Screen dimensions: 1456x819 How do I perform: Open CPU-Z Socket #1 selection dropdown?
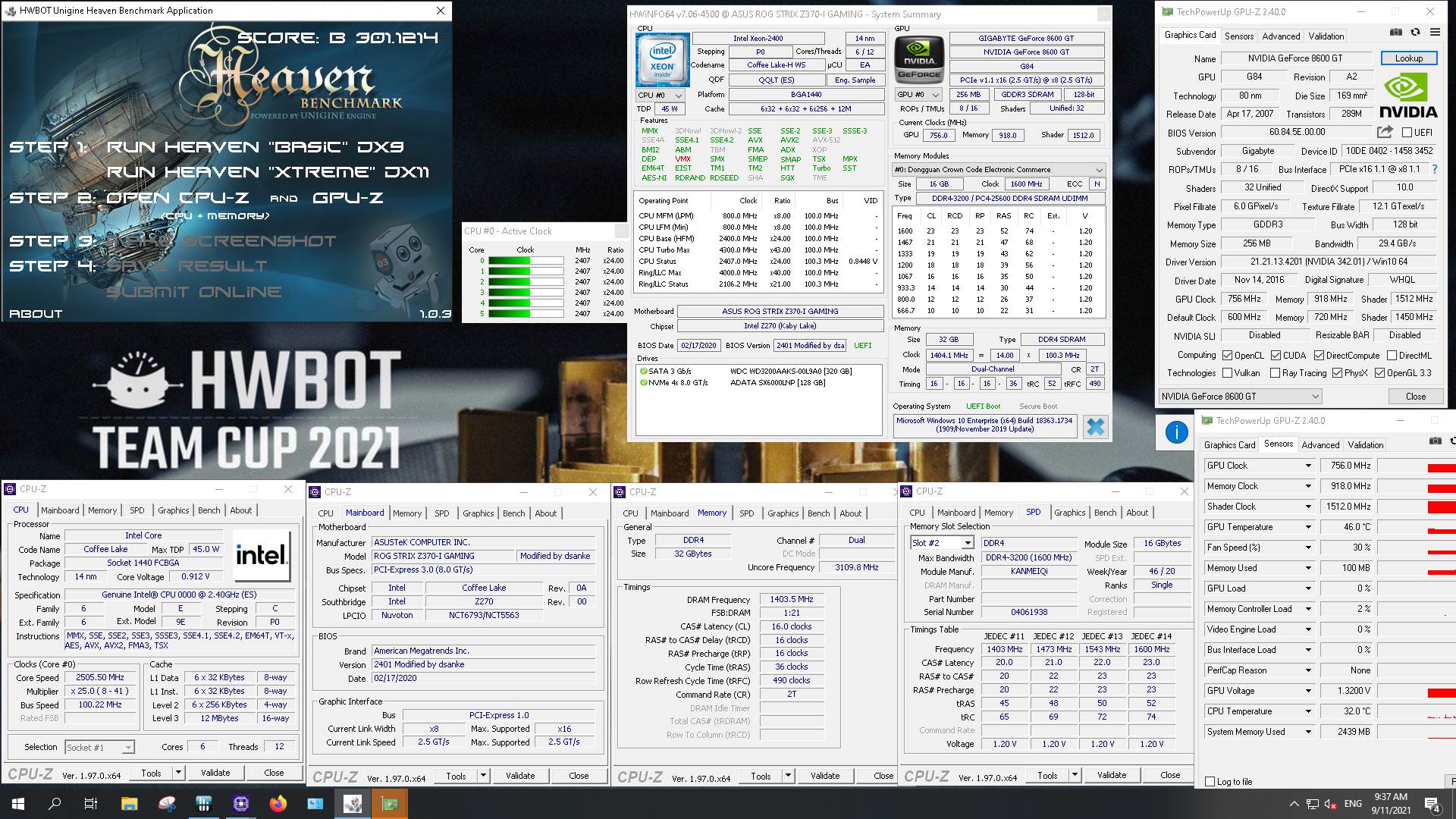click(99, 747)
